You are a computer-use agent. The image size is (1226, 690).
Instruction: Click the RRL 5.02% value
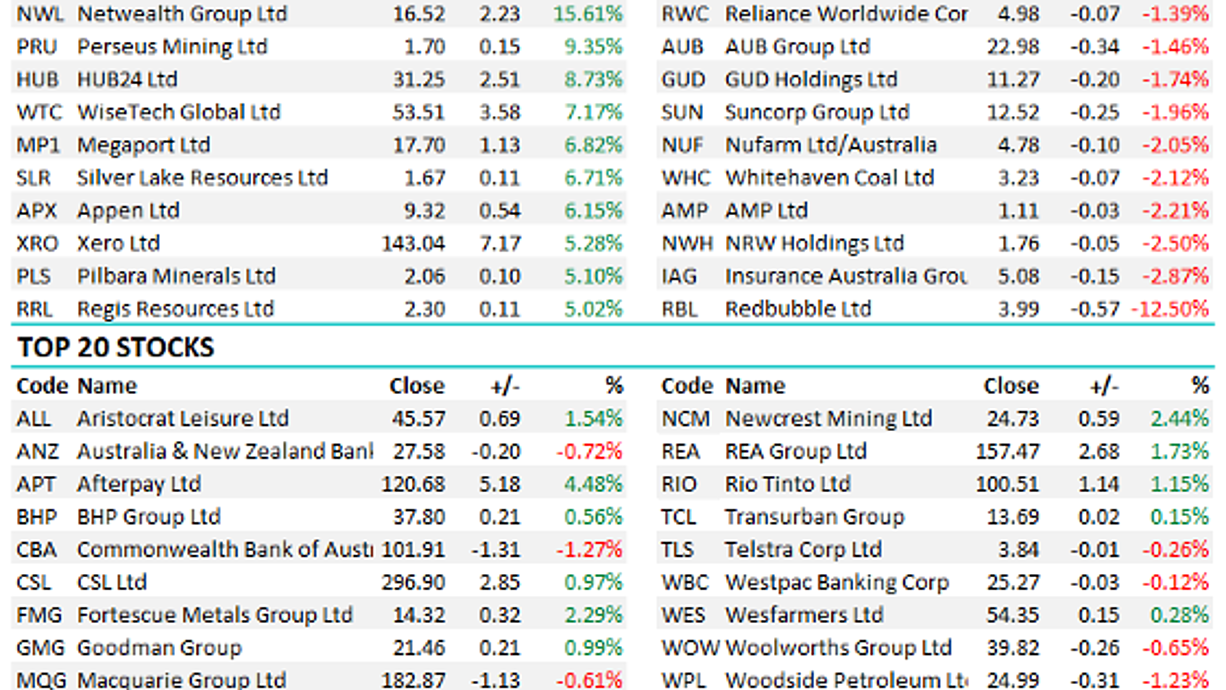[x=593, y=309]
